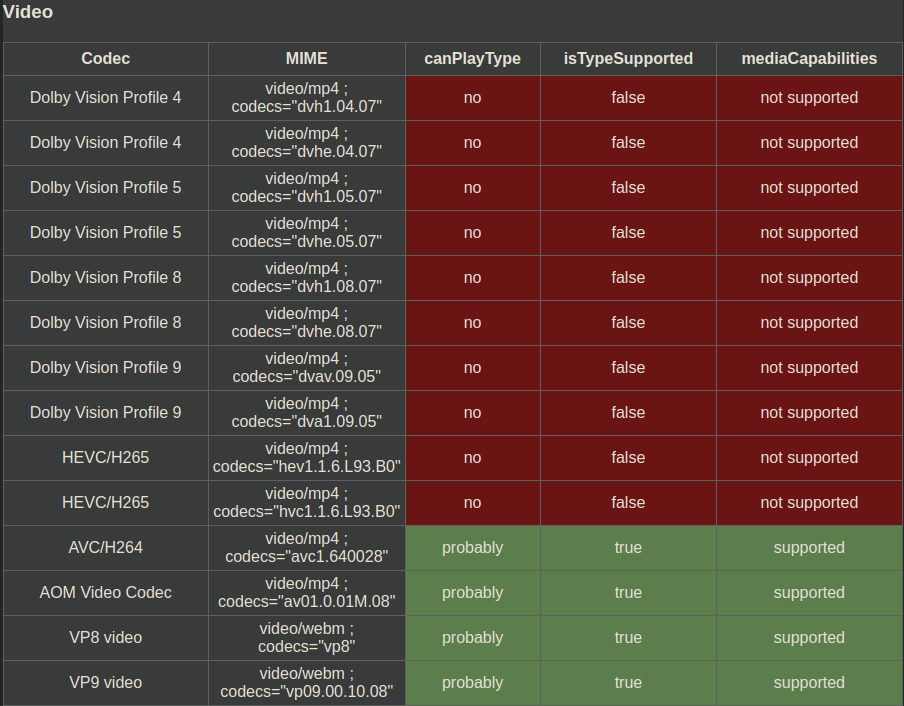Click canPlayType "no" in the dvhe.05.07 row
Viewport: 904px width, 706px height.
click(x=473, y=232)
